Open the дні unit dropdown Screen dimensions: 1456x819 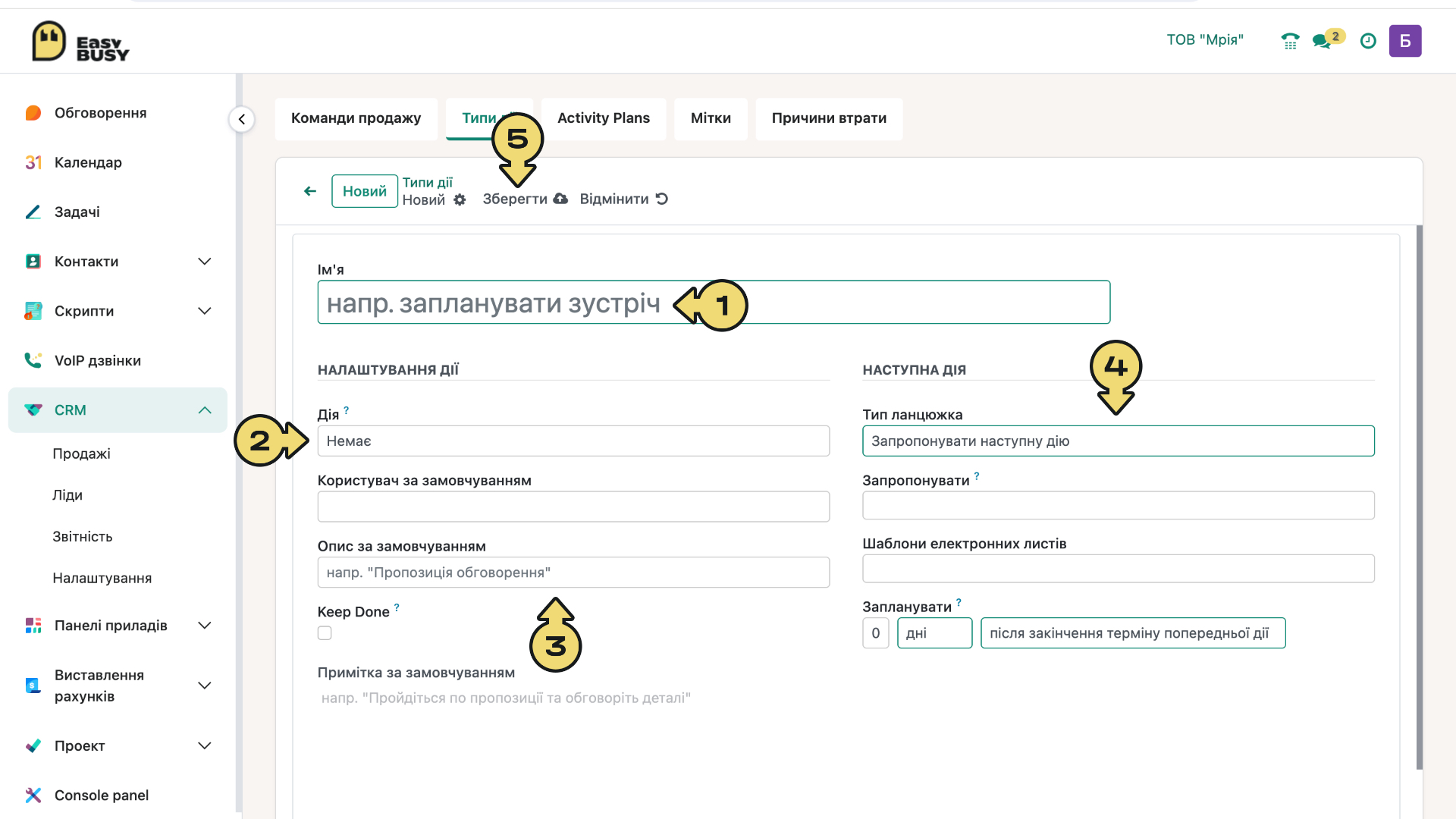[935, 633]
